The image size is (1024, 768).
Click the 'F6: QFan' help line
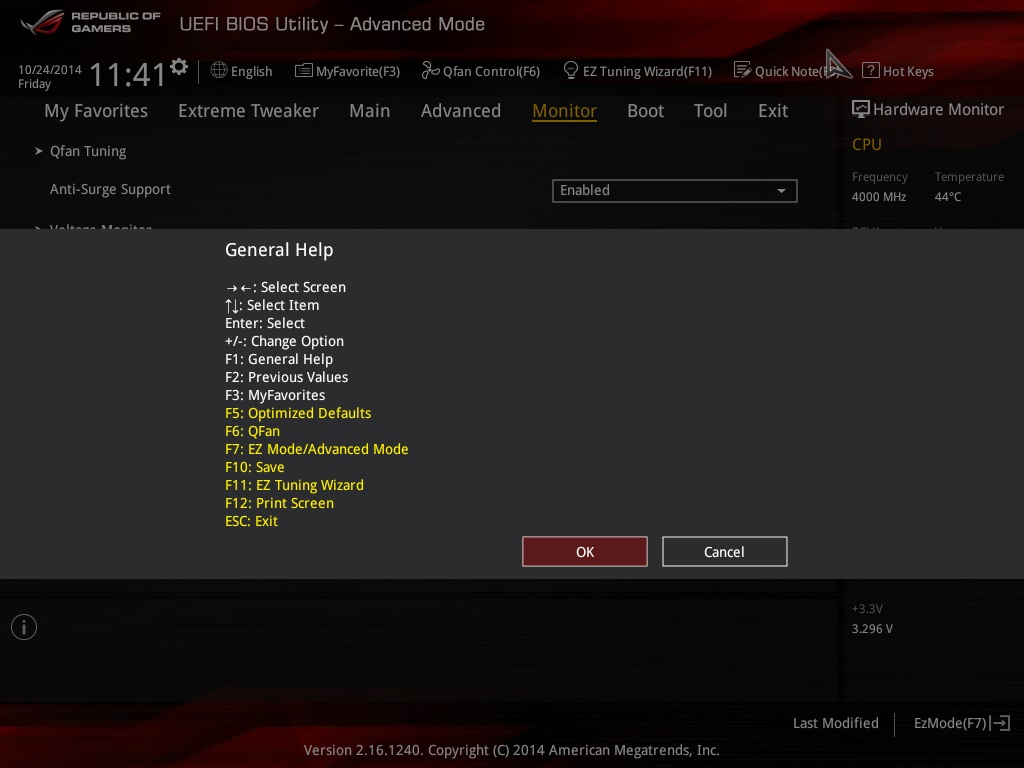pyautogui.click(x=252, y=431)
